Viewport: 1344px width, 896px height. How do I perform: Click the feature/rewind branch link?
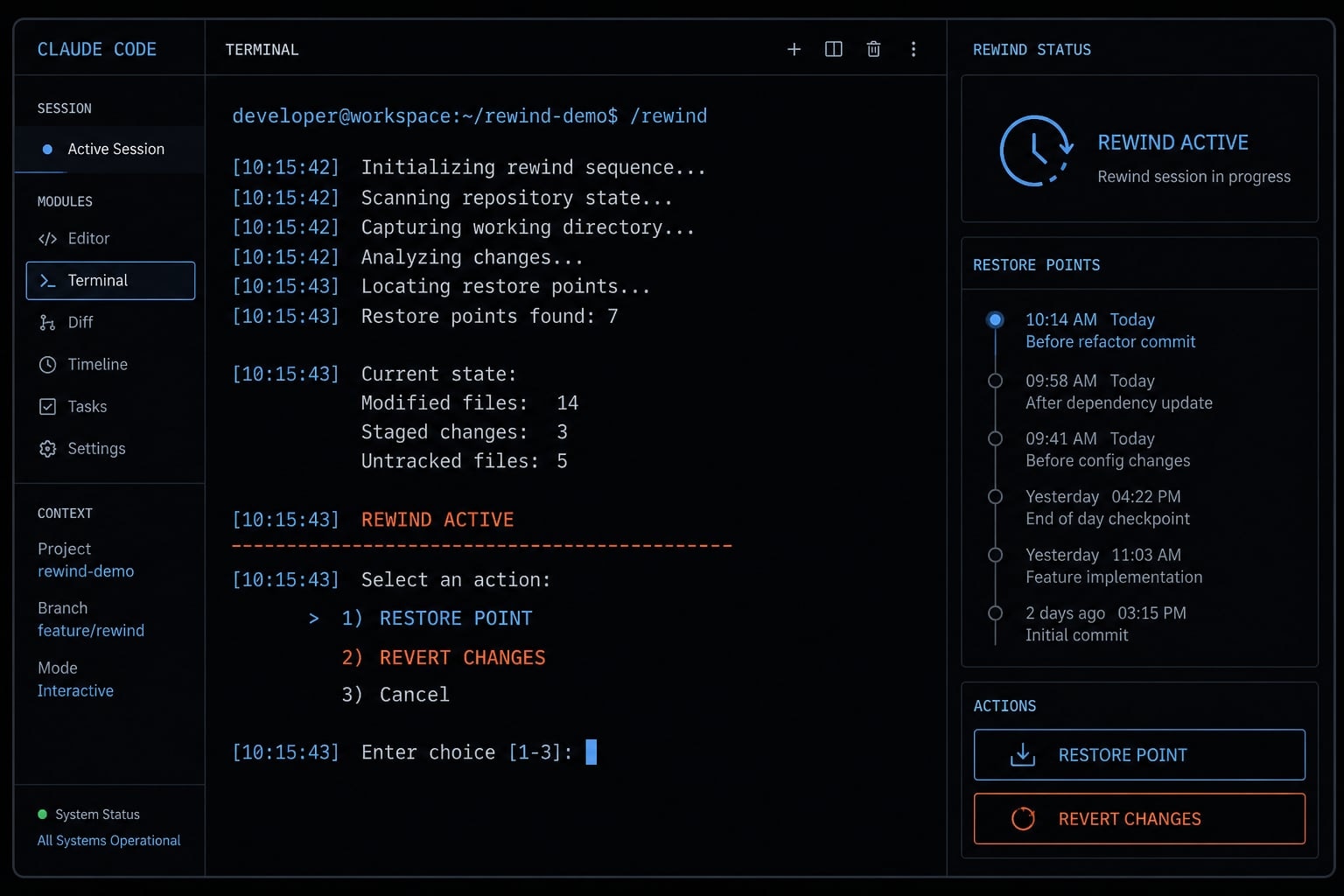click(x=91, y=630)
